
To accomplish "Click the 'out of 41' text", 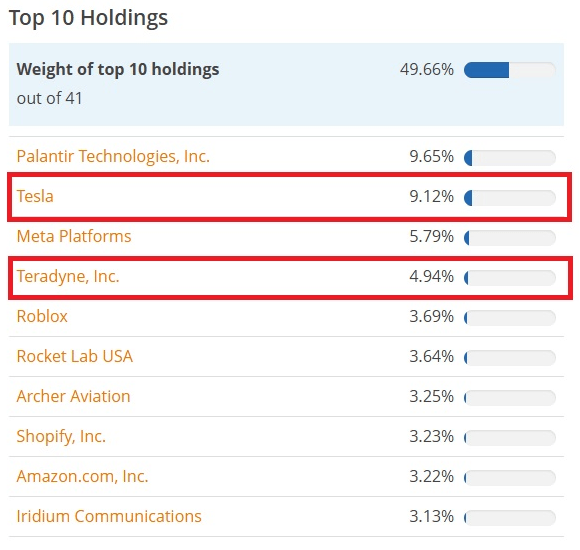I will [x=49, y=98].
